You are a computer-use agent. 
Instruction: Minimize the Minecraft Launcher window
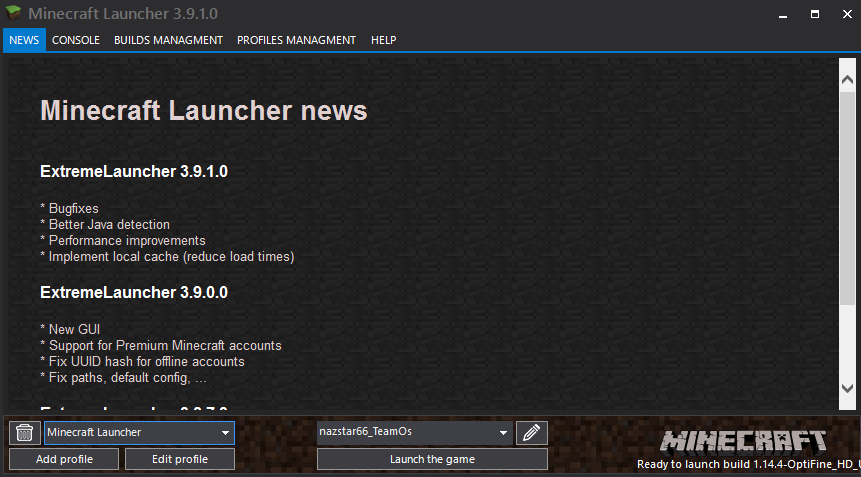point(783,14)
